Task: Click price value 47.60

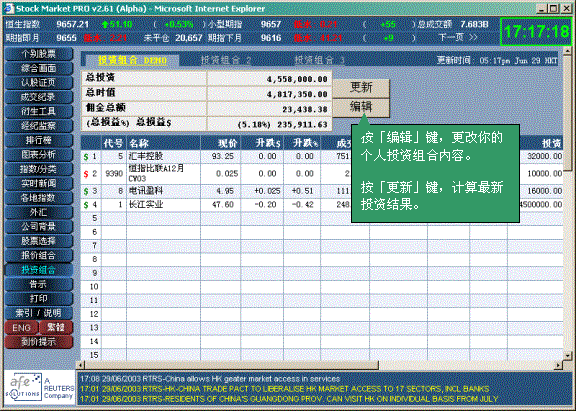Action: coord(223,205)
